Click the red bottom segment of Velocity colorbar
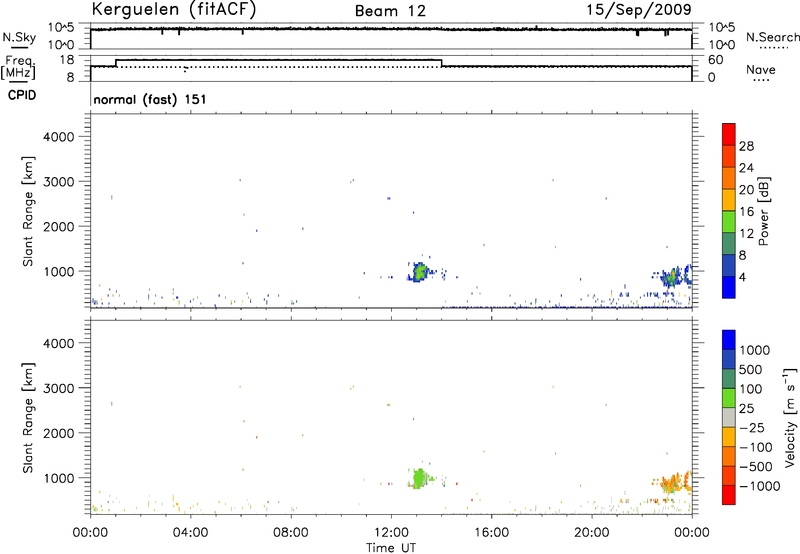Image resolution: width=800 pixels, height=554 pixels. 729,495
